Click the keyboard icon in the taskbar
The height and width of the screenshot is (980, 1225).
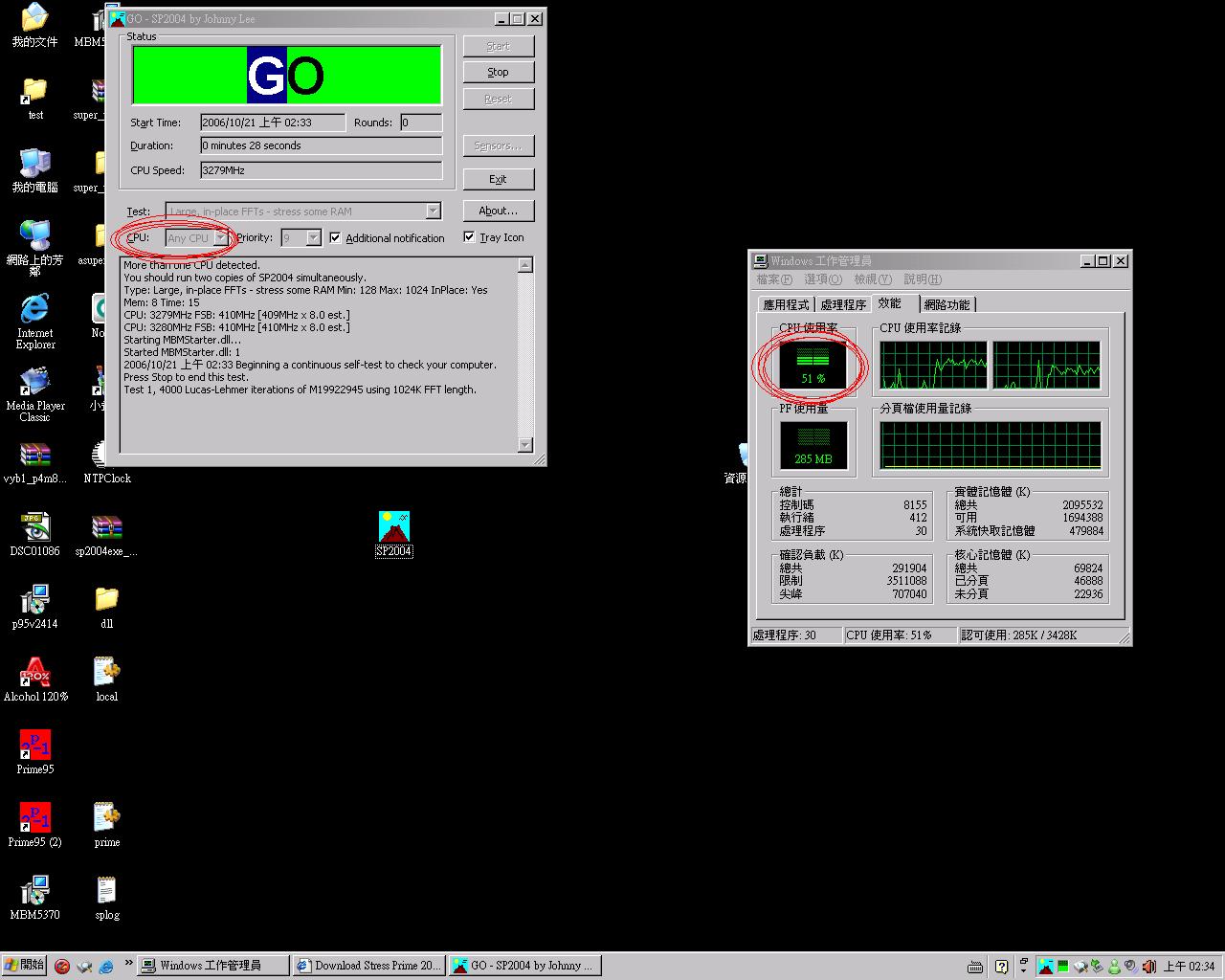pyautogui.click(x=975, y=966)
